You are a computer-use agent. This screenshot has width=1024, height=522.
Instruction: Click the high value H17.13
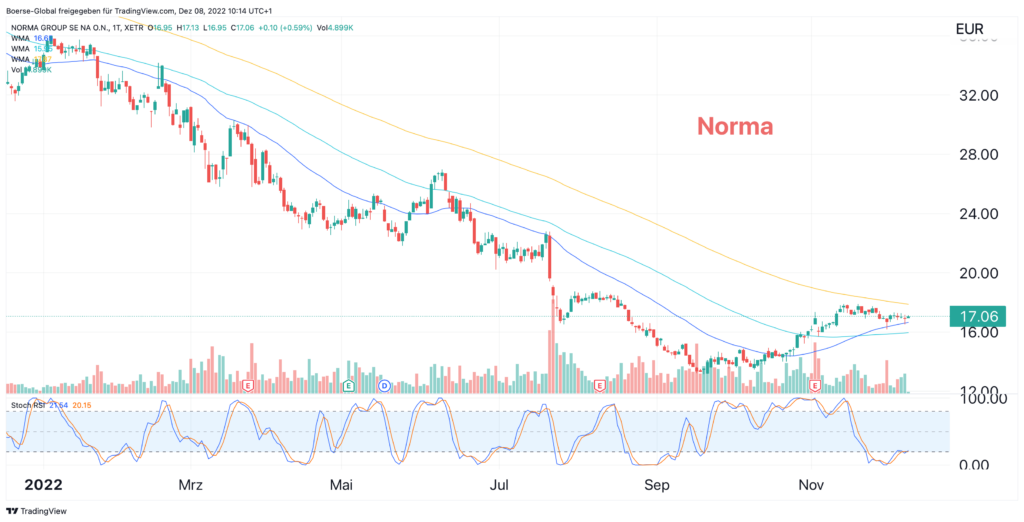click(188, 28)
